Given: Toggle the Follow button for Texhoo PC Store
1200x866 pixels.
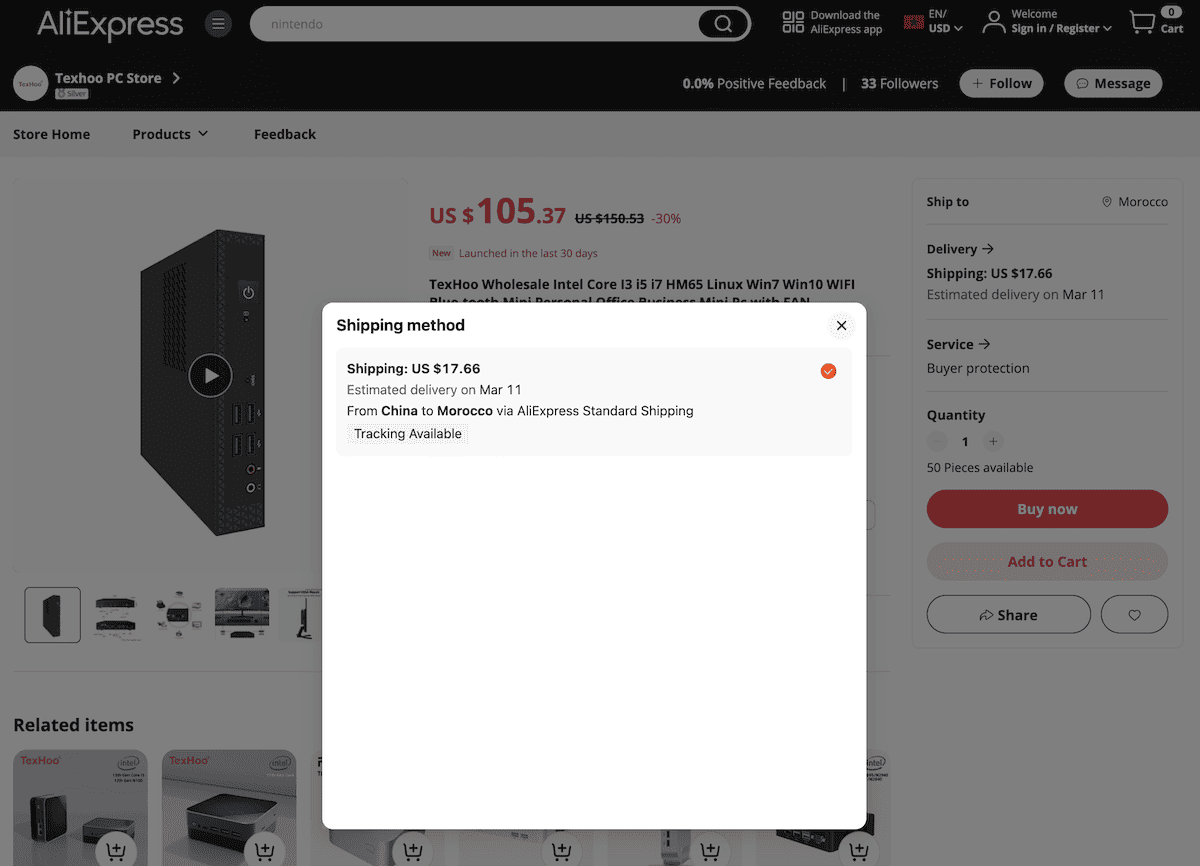Looking at the screenshot, I should (1001, 83).
